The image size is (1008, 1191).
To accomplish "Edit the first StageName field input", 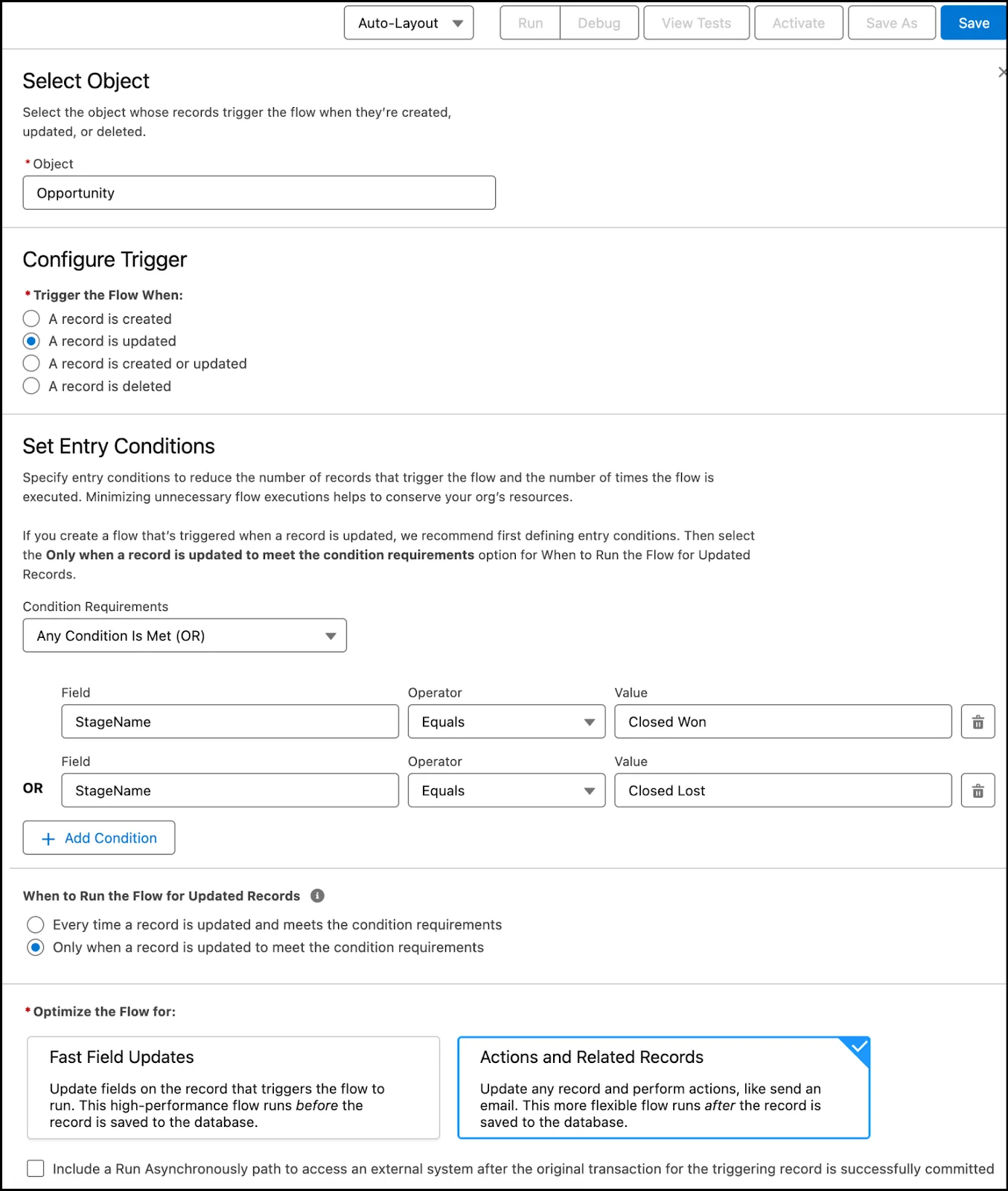I will point(230,721).
